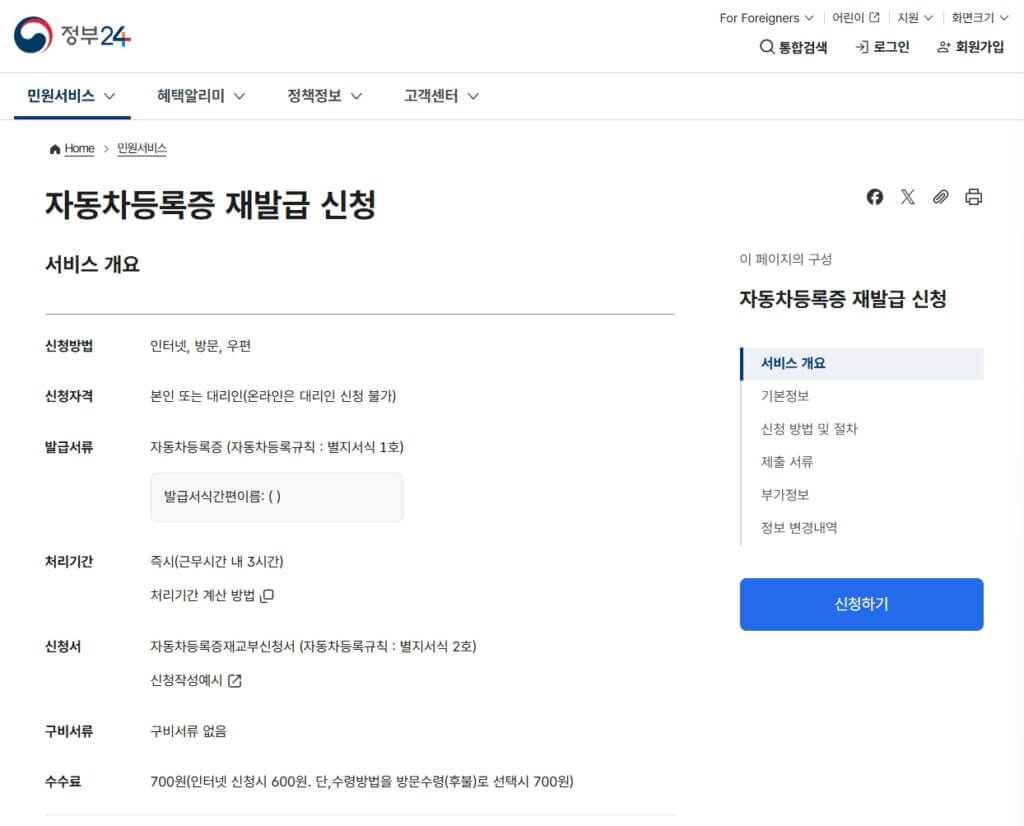Share the page on X
Screen dimensions: 1024x826
tap(907, 197)
